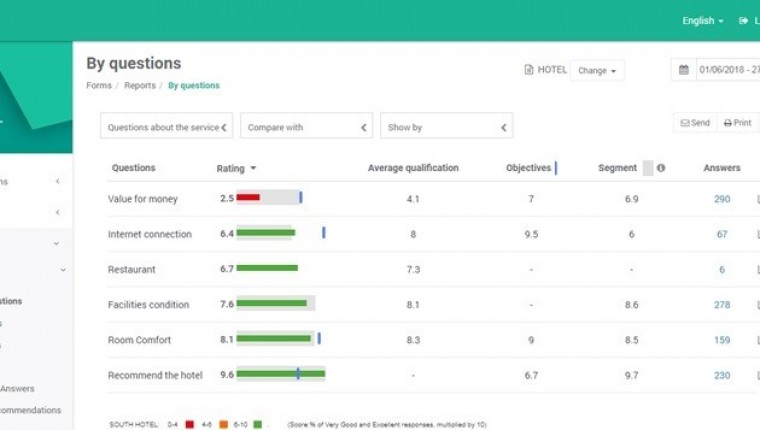The width and height of the screenshot is (760, 430).
Task: Click the document icon next to HOTEL
Action: pyautogui.click(x=529, y=70)
